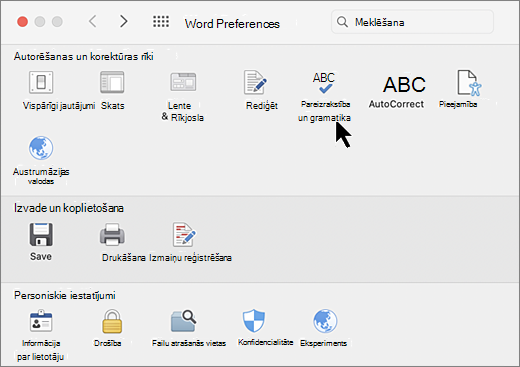Screen dimensions: 520x367
Task: Open Austrumāzijas valodas language preferences
Action: [41, 148]
